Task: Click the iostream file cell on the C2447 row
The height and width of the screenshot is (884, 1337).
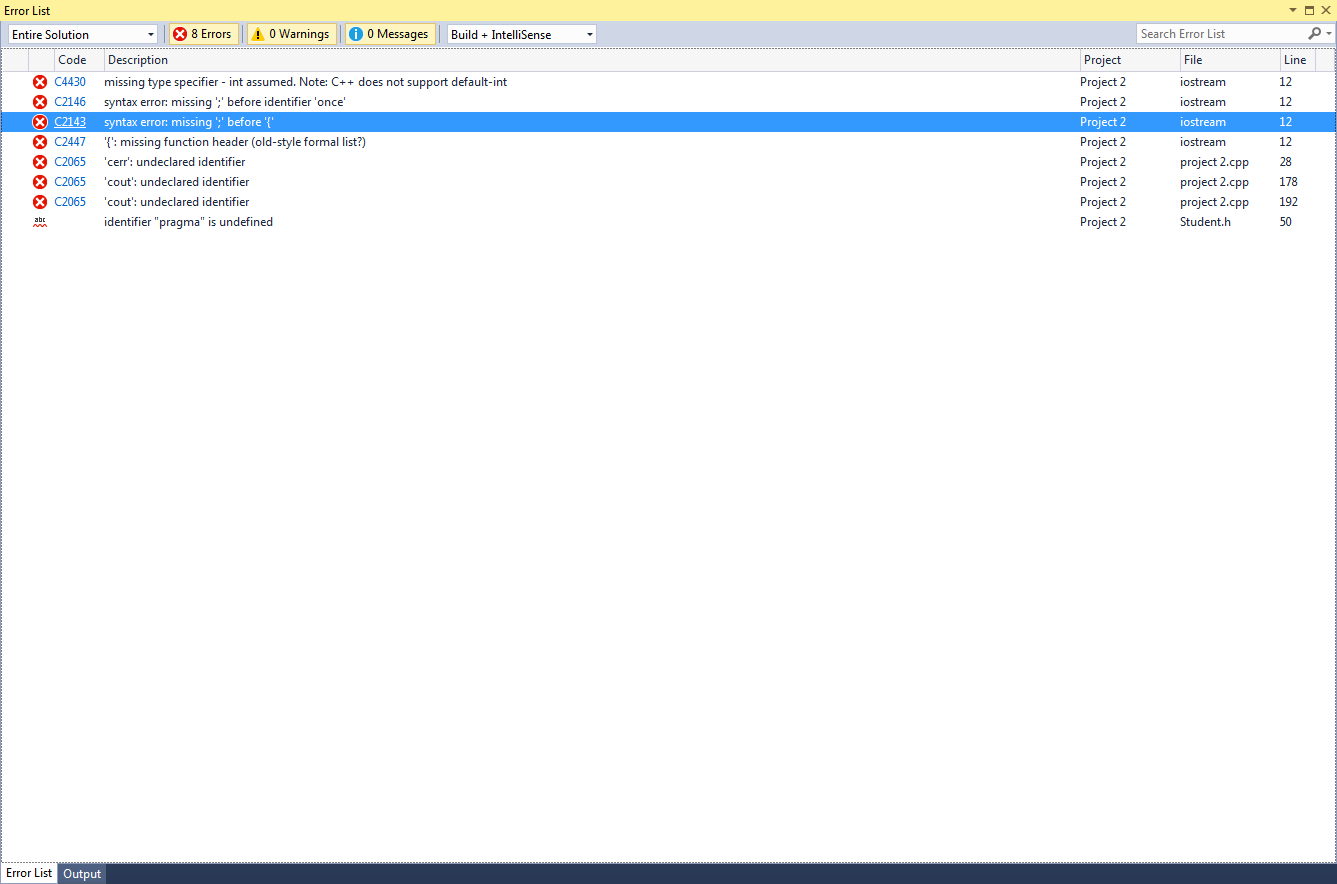Action: (x=1202, y=142)
